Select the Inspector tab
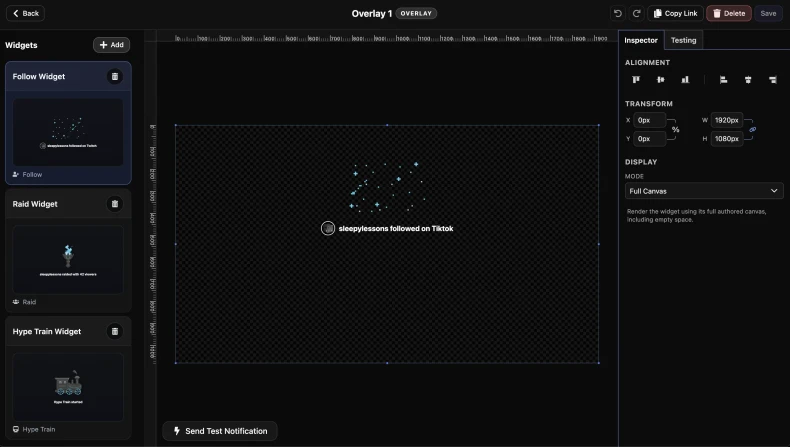Viewport: 790px width, 447px height. pyautogui.click(x=641, y=40)
